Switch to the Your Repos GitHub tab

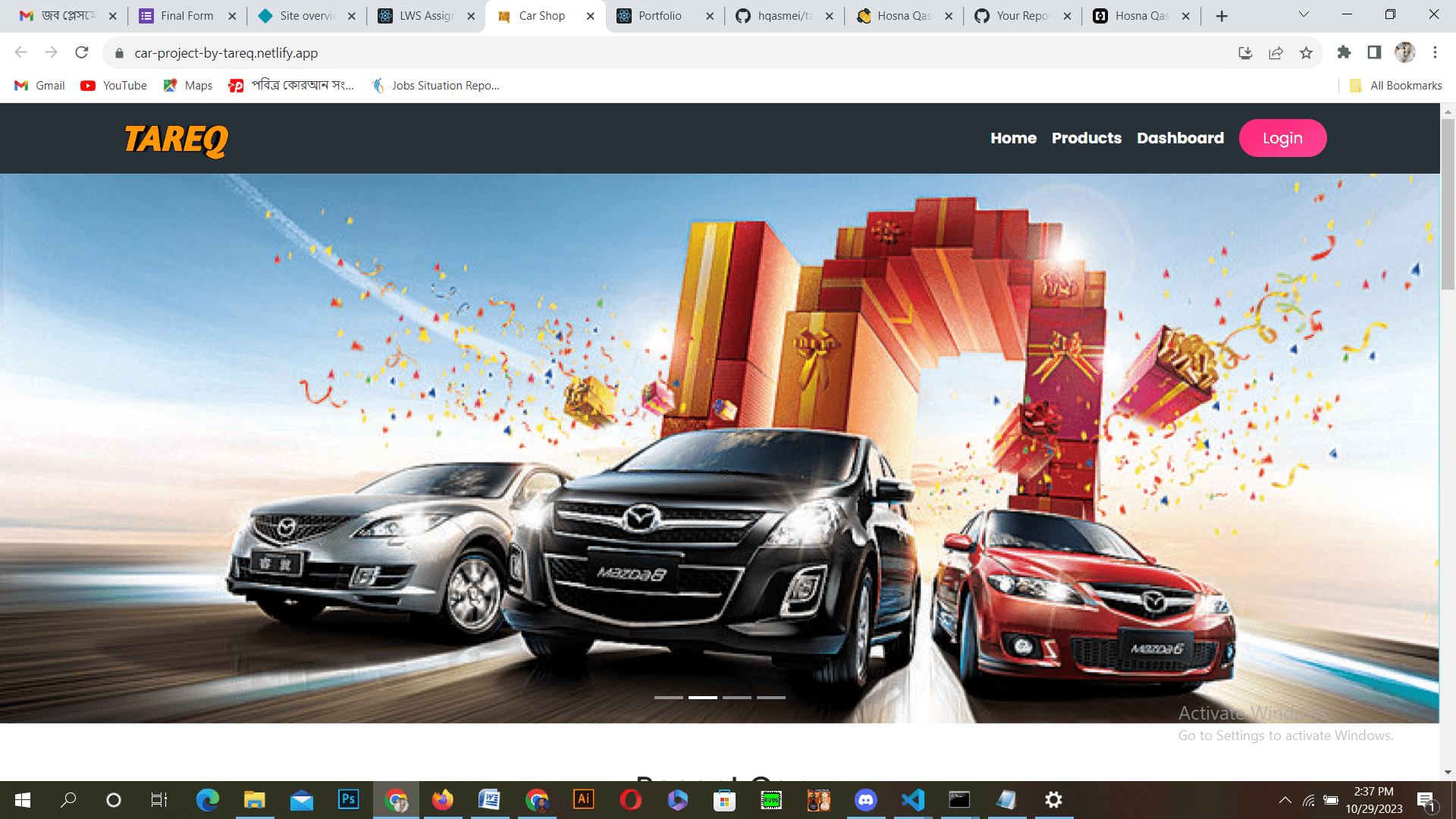pyautogui.click(x=1023, y=16)
